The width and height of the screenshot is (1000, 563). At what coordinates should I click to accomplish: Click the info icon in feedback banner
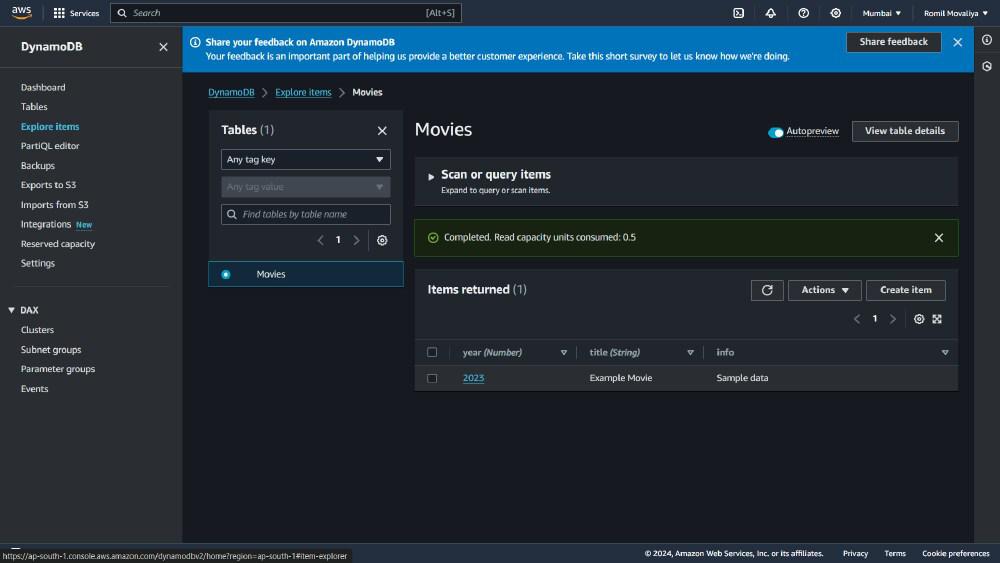tap(195, 42)
